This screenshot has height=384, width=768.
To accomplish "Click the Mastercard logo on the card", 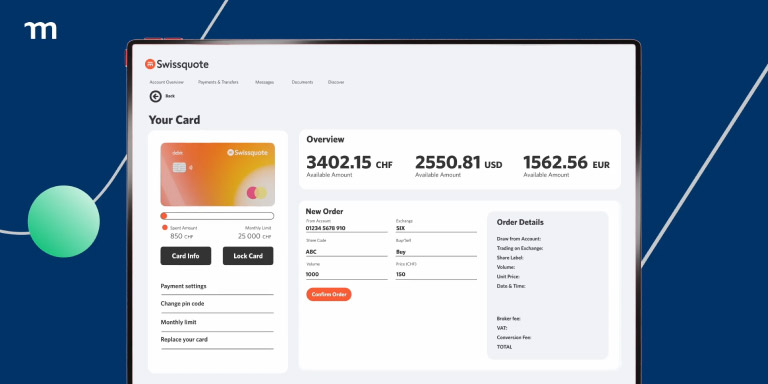I will pos(257,192).
